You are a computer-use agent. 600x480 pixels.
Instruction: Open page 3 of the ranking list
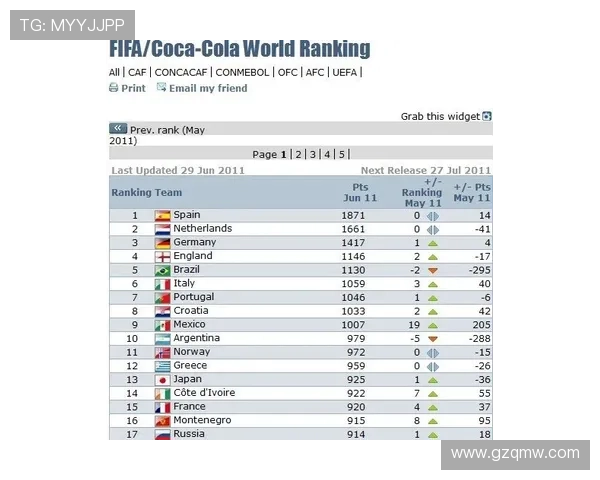click(312, 154)
